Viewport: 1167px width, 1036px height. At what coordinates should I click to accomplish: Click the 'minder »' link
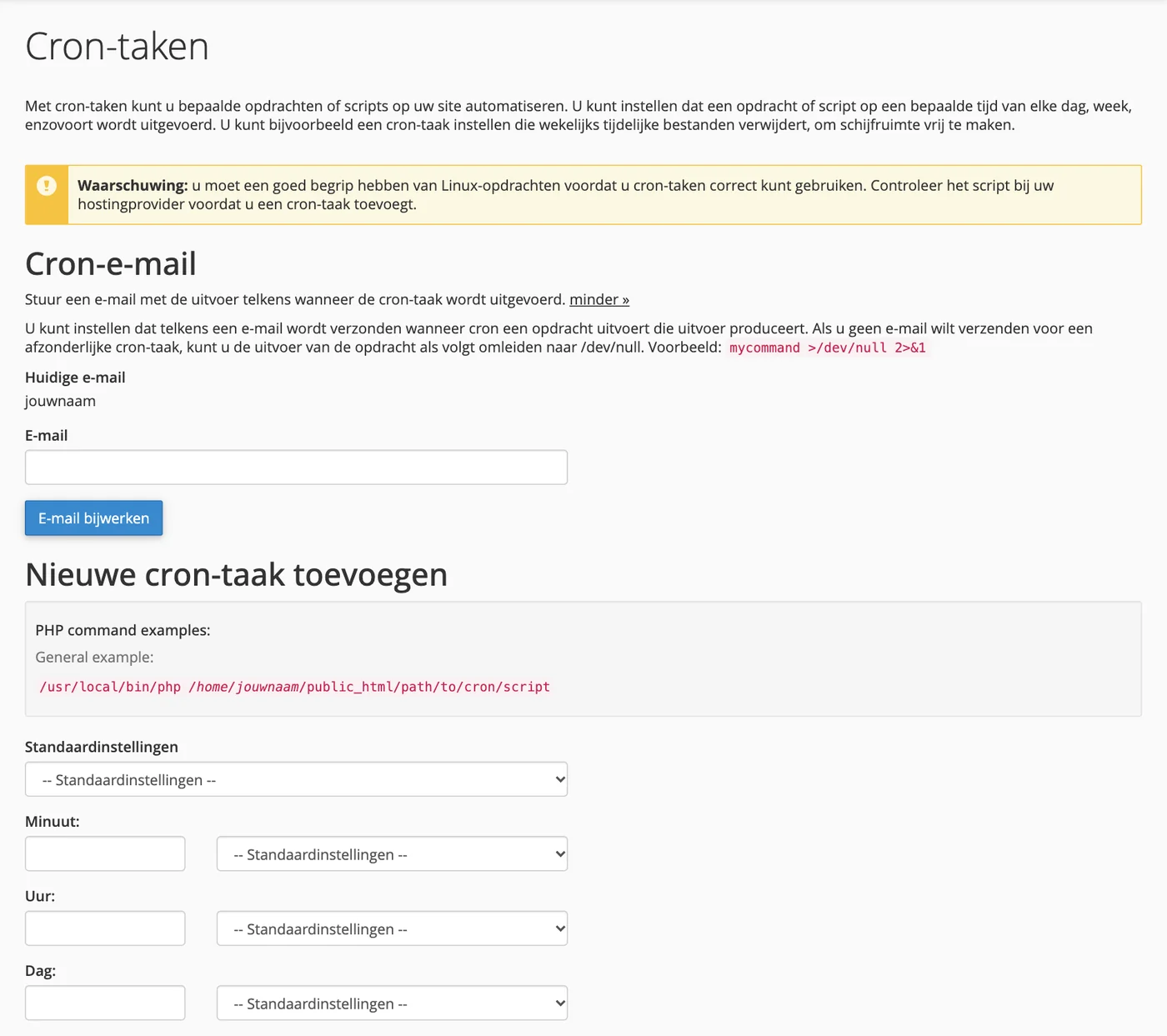tap(599, 299)
